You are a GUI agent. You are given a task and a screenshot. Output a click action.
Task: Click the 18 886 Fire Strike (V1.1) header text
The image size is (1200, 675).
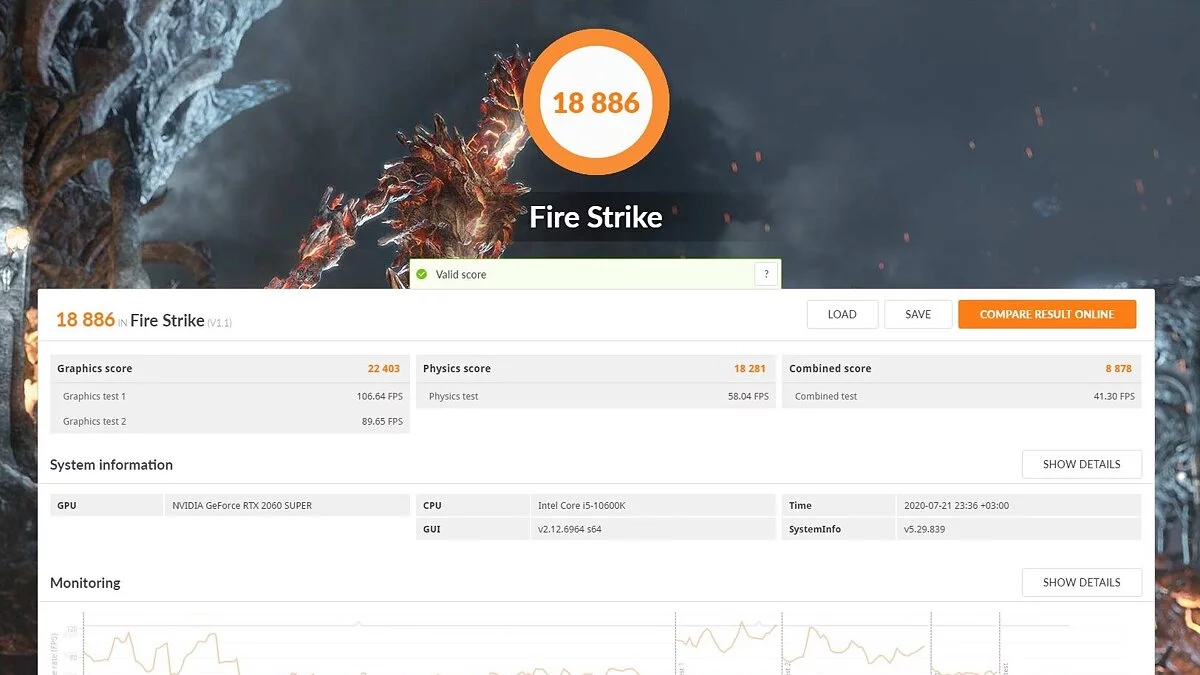pyautogui.click(x=144, y=320)
